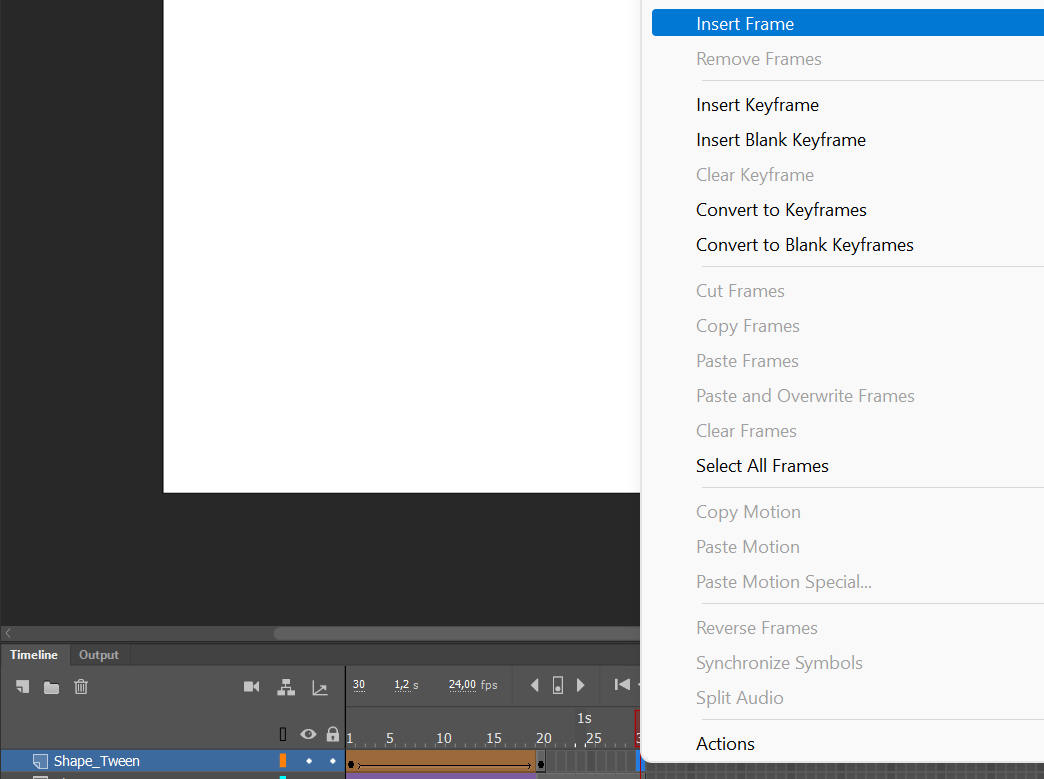Viewport: 1044px width, 779px height.
Task: Click the 24,00 fps frame rate field
Action: tap(473, 684)
